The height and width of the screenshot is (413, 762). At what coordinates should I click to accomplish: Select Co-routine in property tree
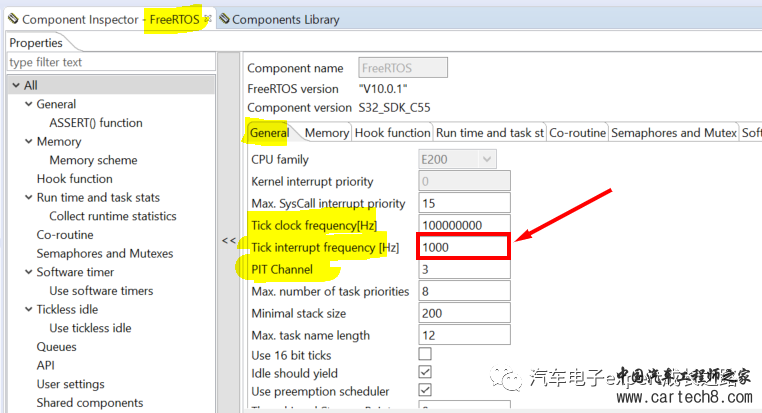tap(65, 235)
